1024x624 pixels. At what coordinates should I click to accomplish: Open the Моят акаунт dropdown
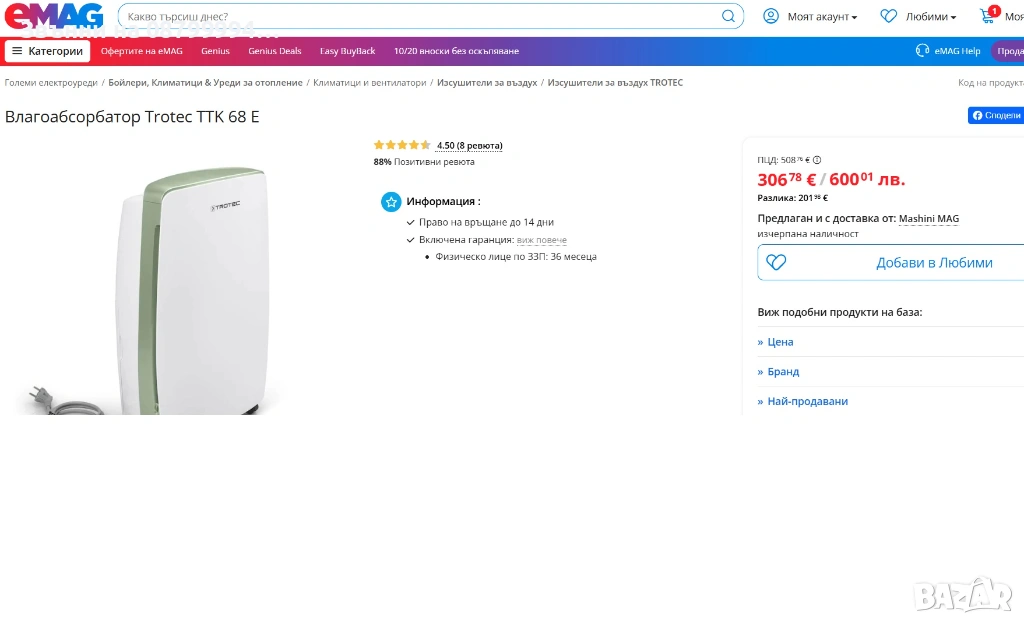click(810, 16)
